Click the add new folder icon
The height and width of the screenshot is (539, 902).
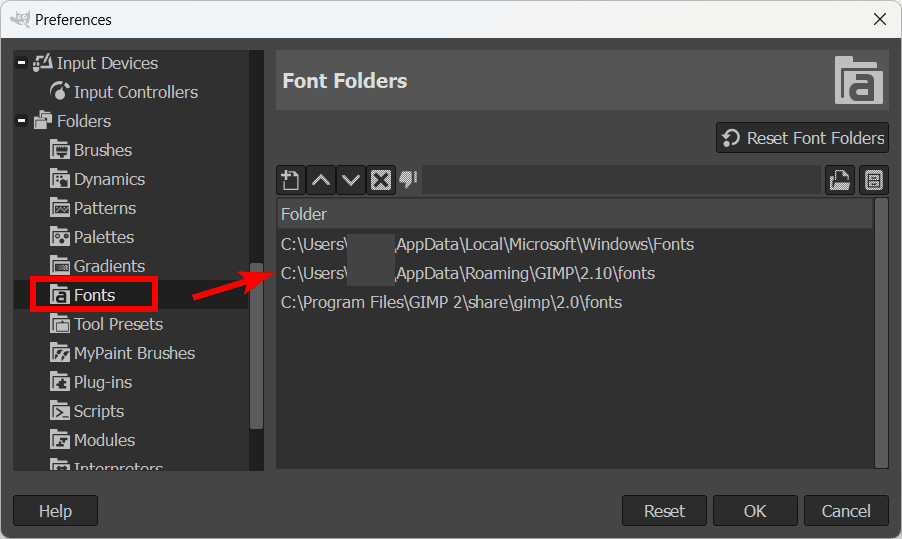pyautogui.click(x=290, y=180)
